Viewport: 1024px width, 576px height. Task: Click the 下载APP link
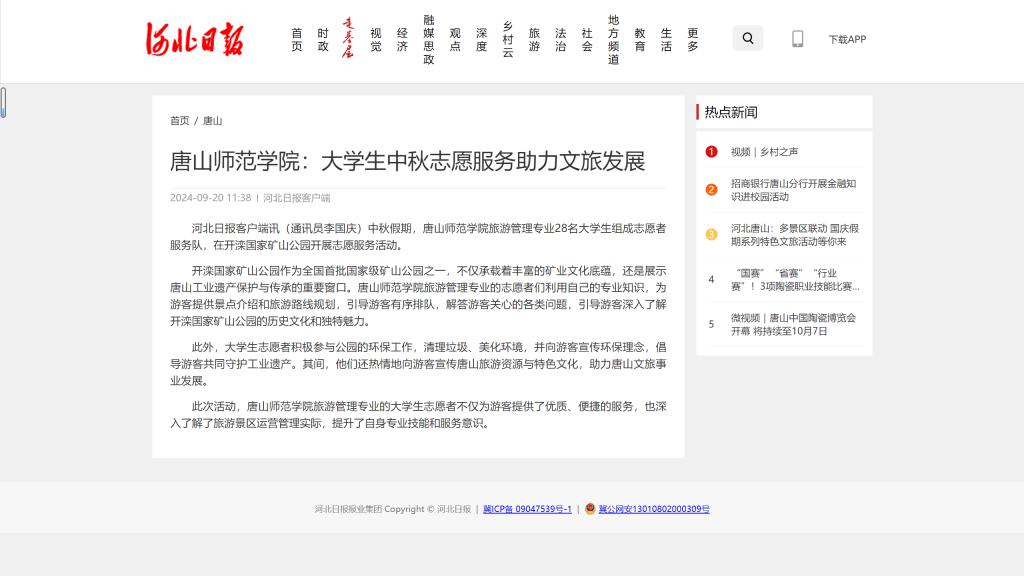[846, 40]
